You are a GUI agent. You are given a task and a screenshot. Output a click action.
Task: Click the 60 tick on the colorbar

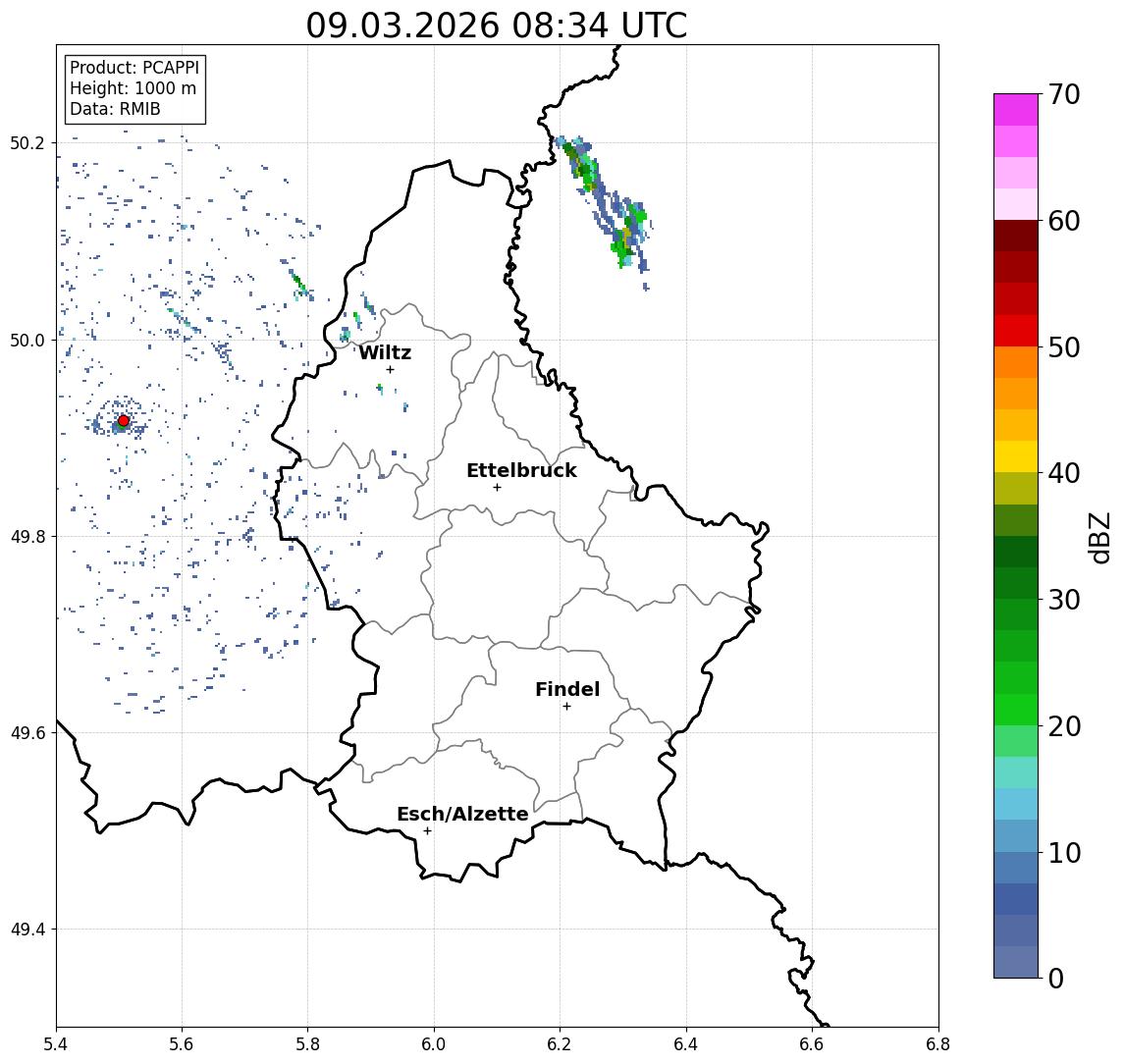tap(1064, 221)
